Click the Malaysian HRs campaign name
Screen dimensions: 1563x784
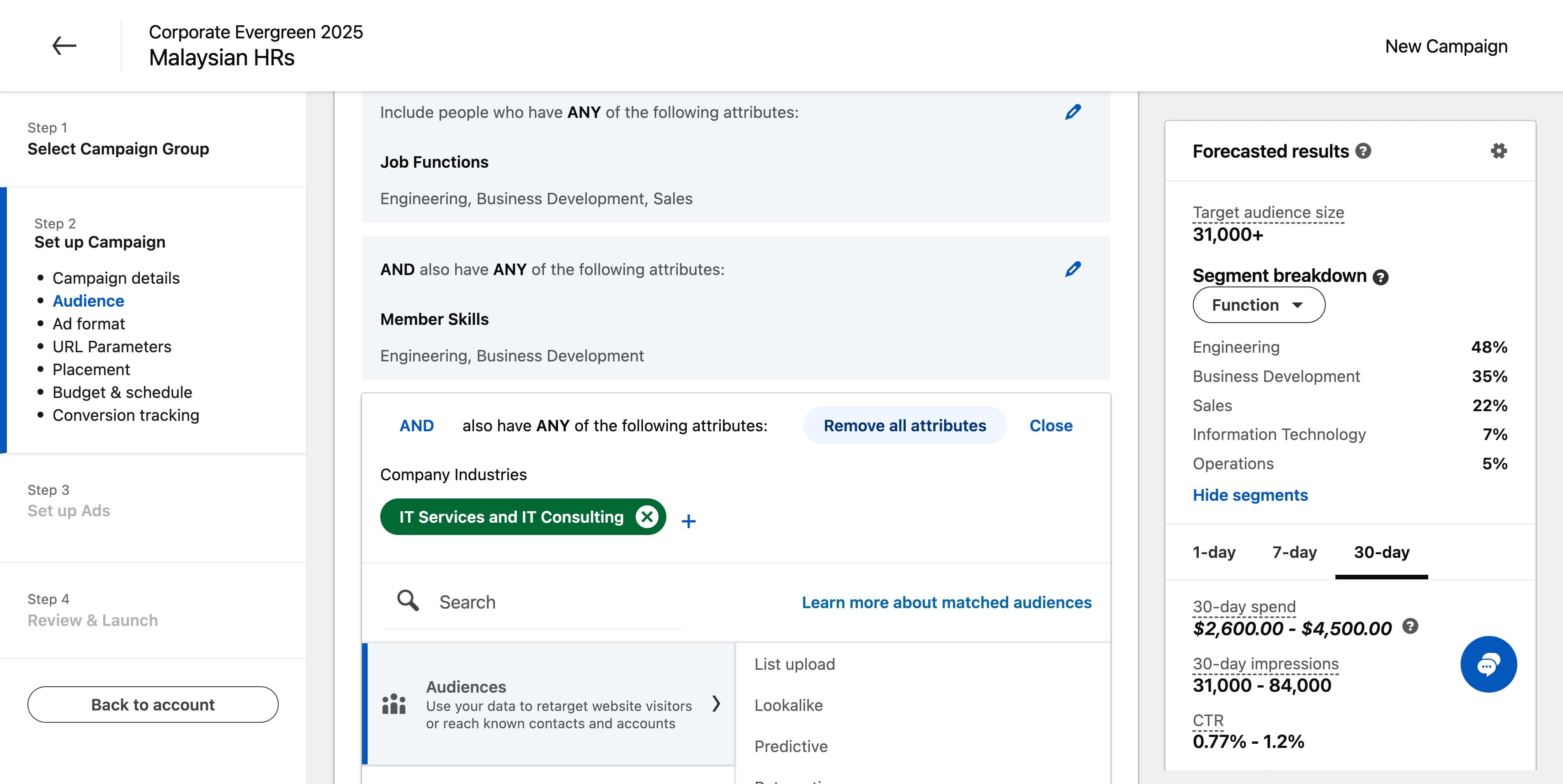click(222, 58)
